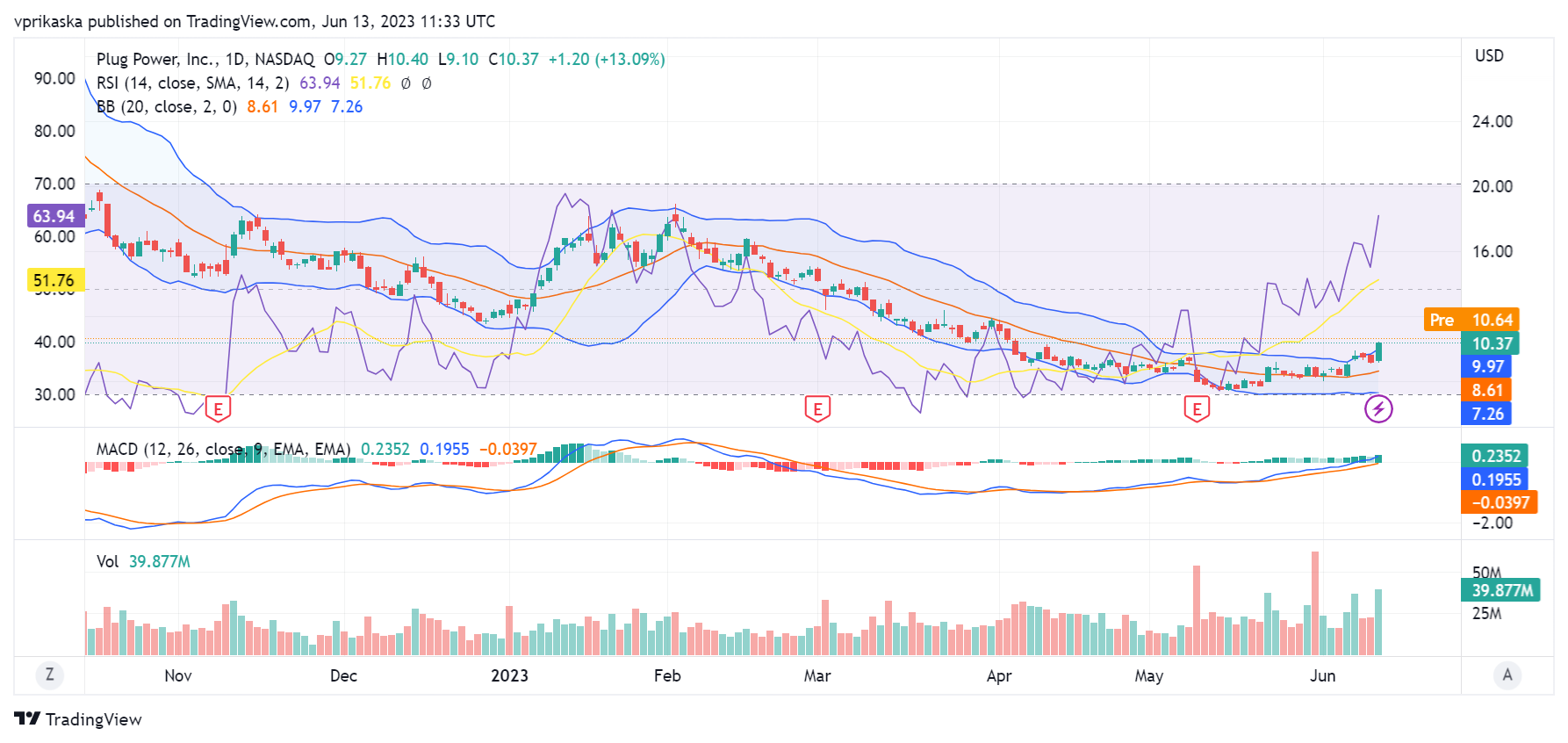Click the Feb label on time axis
This screenshot has height=743, width=1568.
(x=667, y=675)
